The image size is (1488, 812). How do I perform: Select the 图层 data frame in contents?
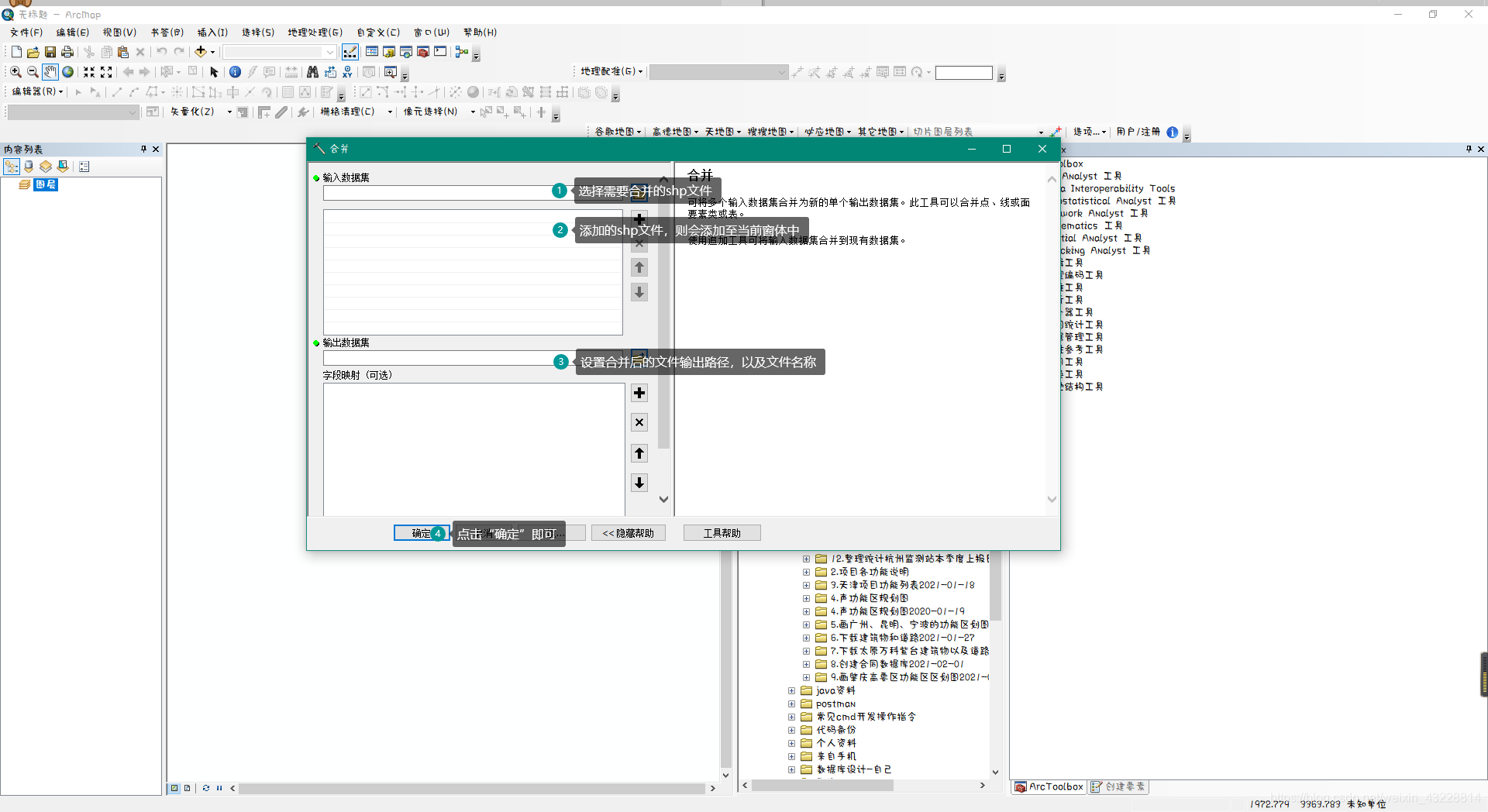coord(46,184)
